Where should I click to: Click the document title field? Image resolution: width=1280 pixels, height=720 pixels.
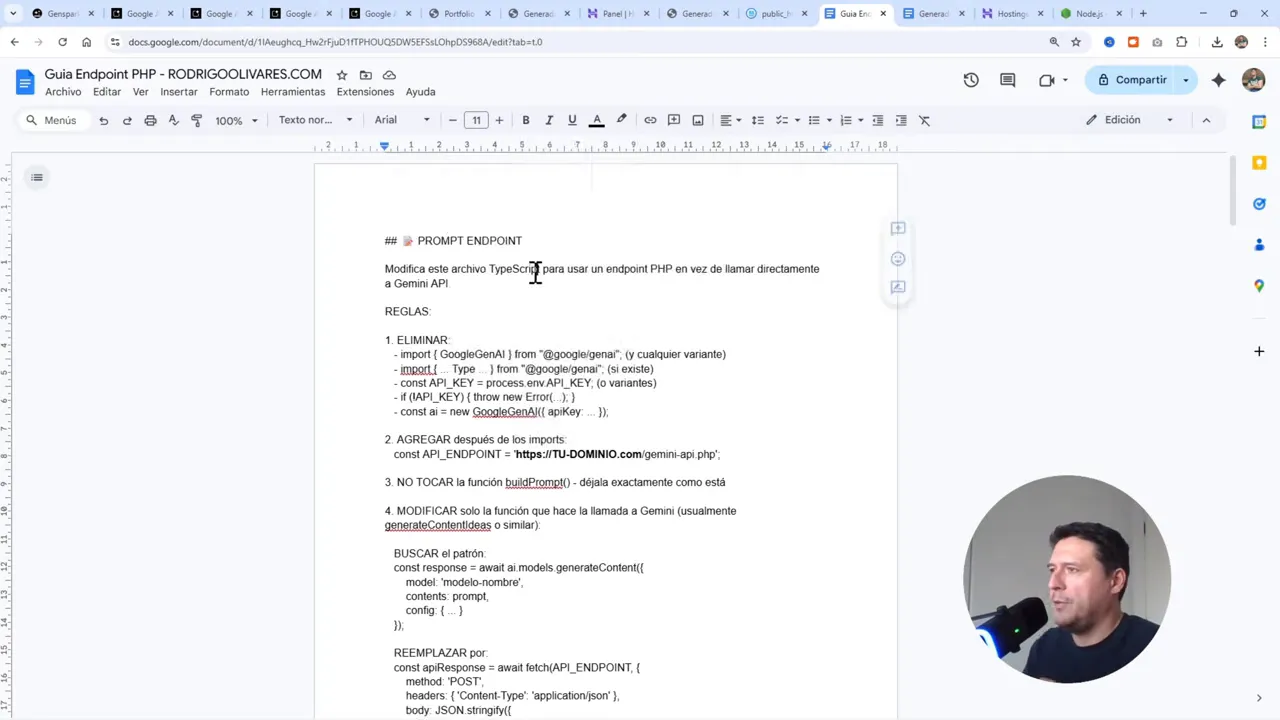[x=182, y=73]
